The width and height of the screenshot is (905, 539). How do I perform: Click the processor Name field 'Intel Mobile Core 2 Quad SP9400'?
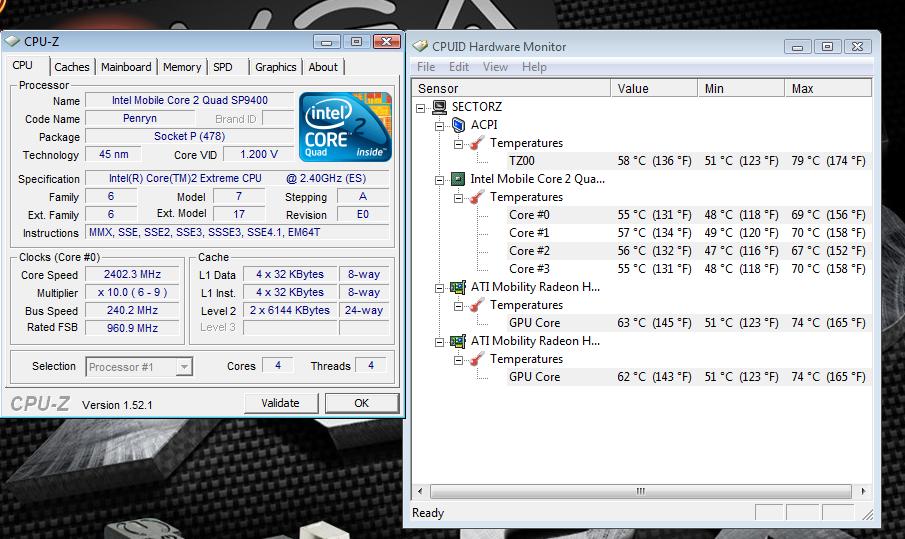coord(189,100)
